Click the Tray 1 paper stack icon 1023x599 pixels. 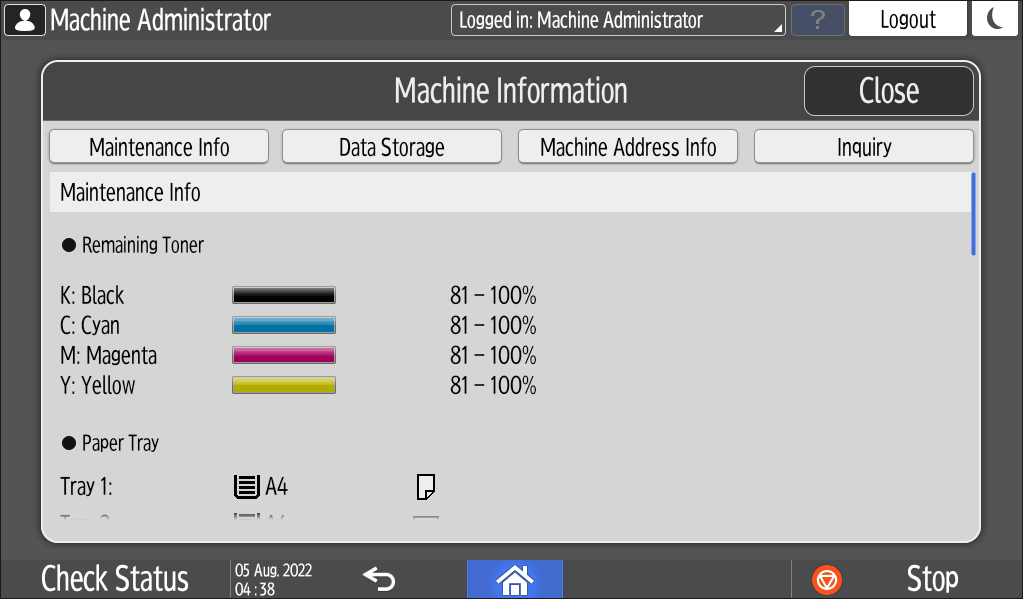point(244,487)
